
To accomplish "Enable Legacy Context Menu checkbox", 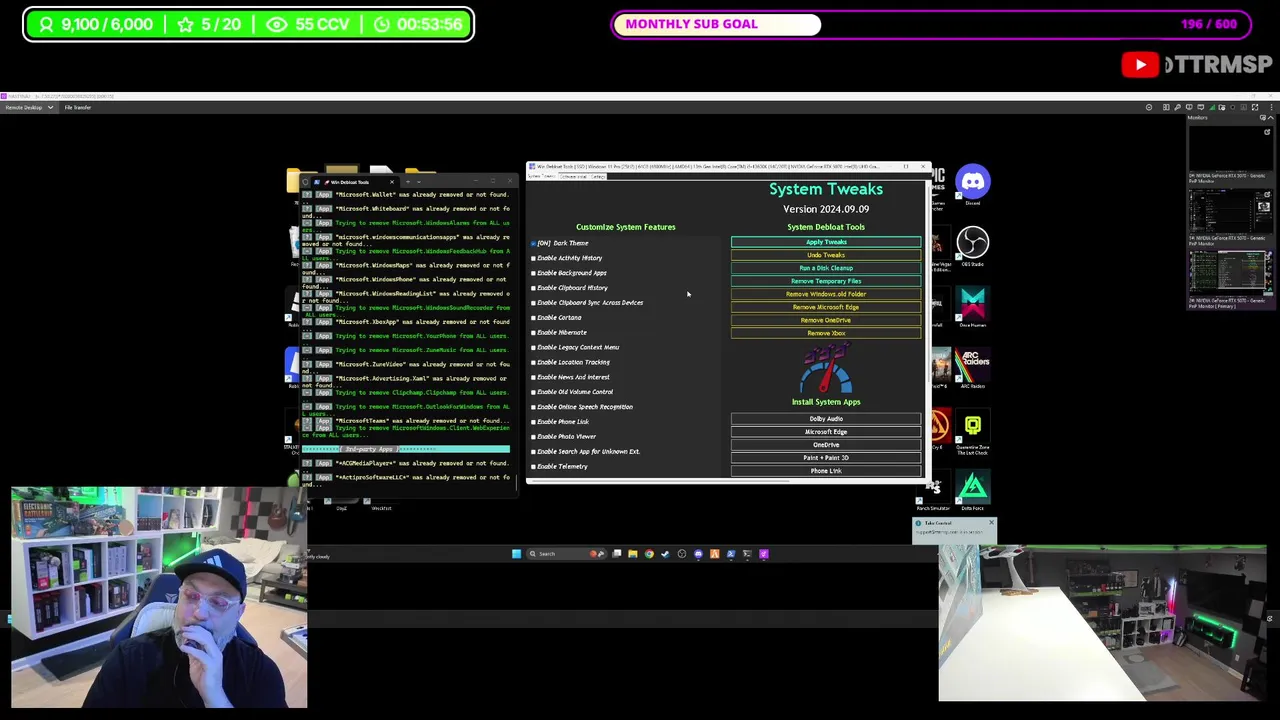I will pyautogui.click(x=533, y=348).
